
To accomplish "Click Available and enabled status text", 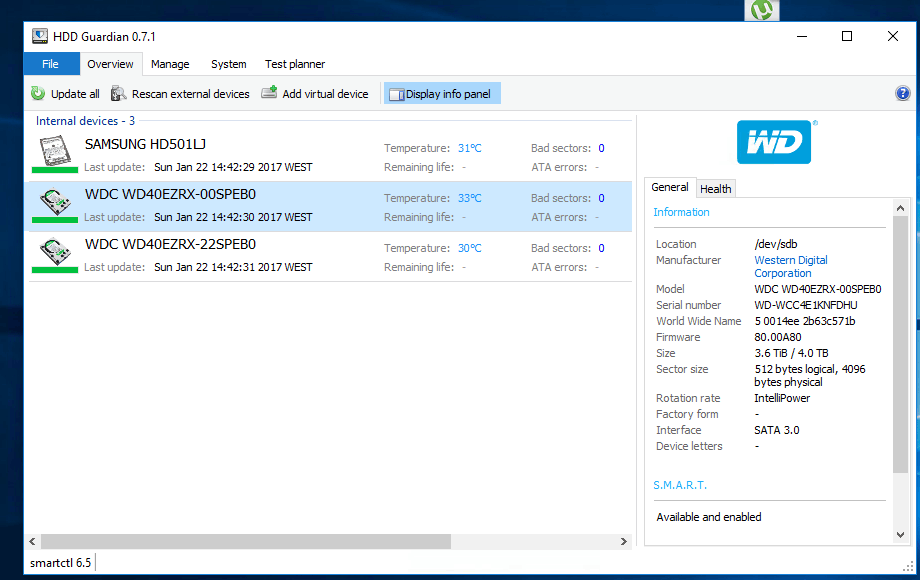I will 709,517.
